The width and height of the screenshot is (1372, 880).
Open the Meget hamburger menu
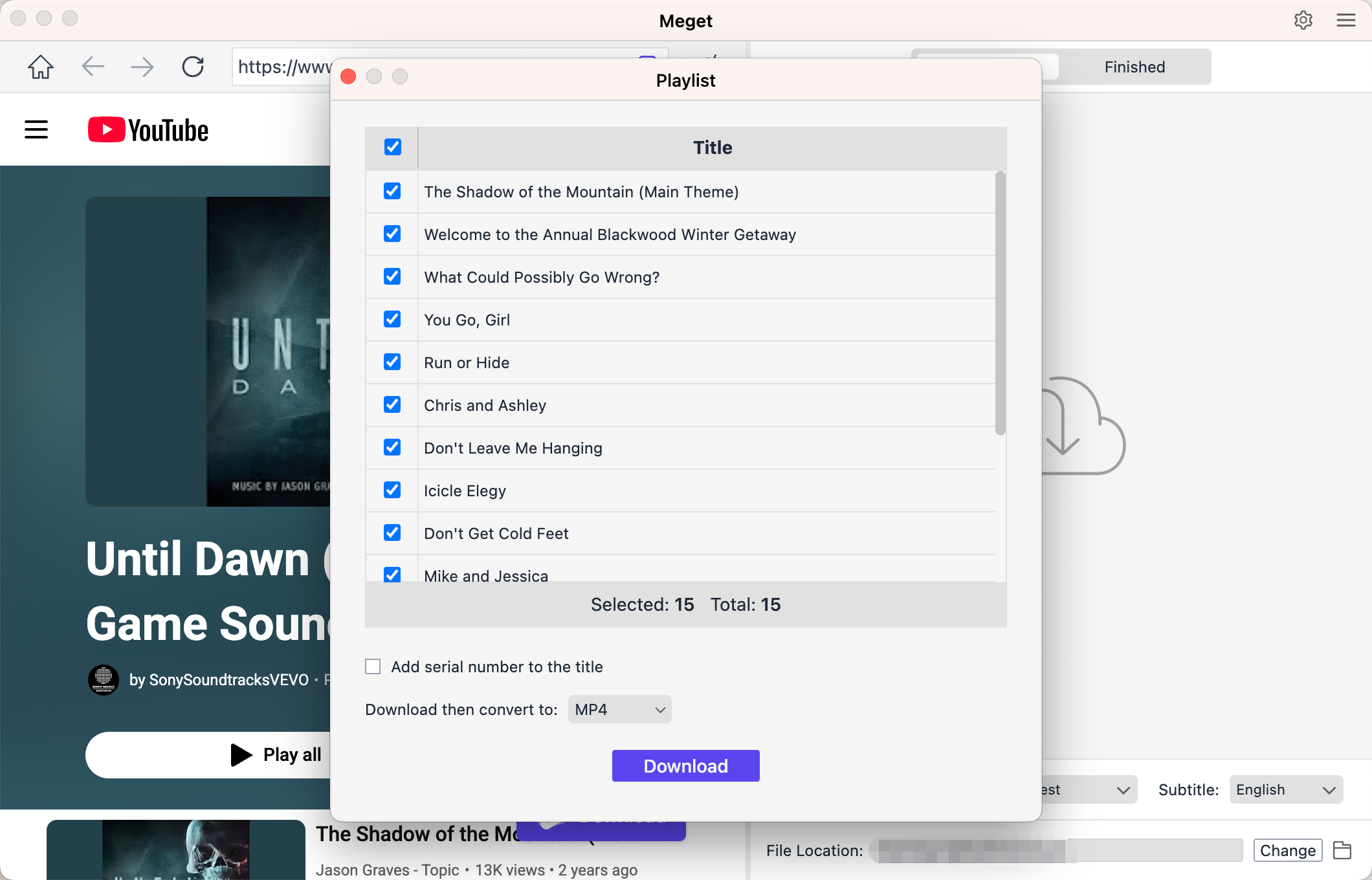click(1345, 20)
